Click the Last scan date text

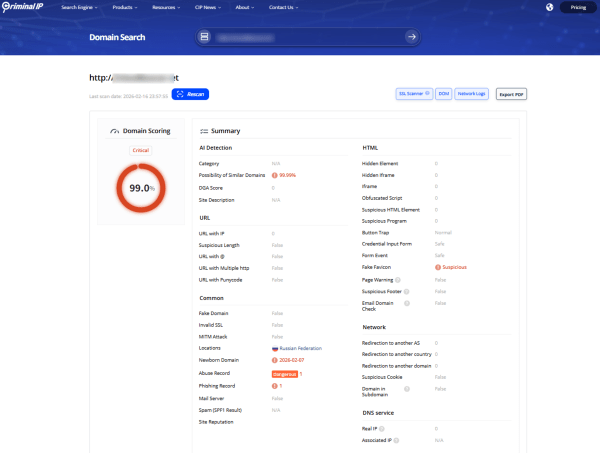[x=128, y=96]
